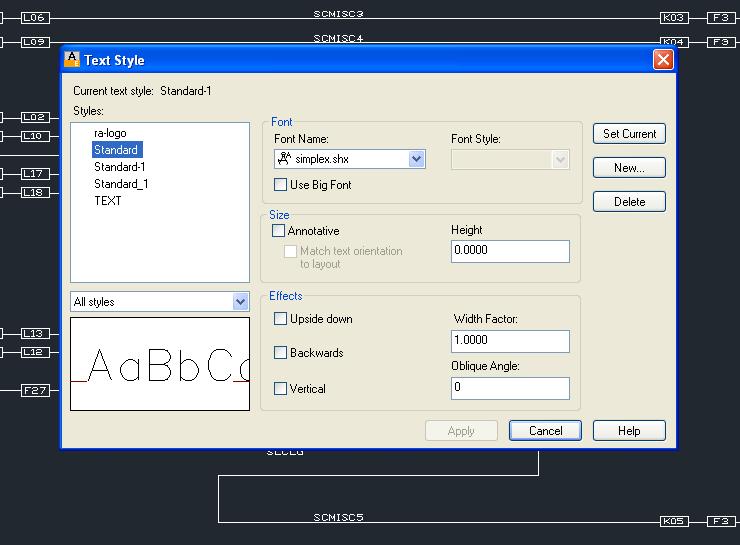
Task: Click the Width Factor field
Action: tap(510, 341)
